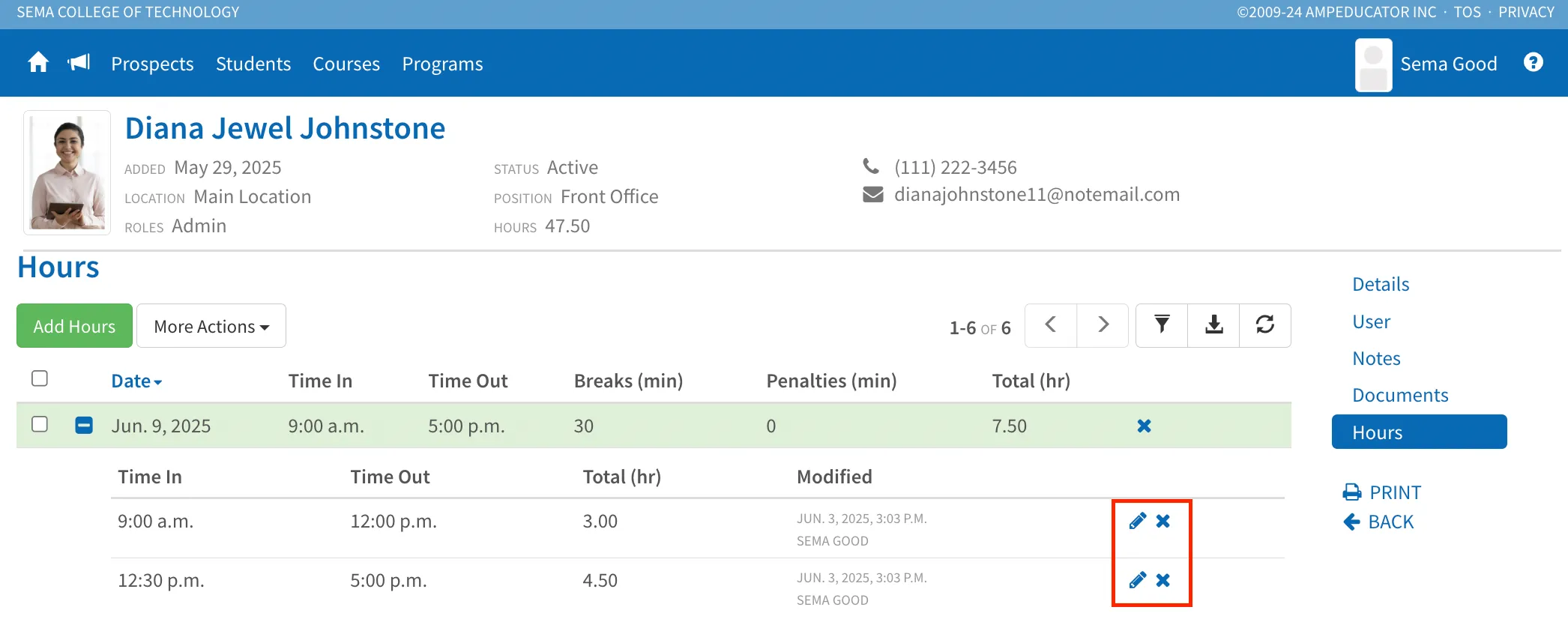This screenshot has width=1568, height=622.
Task: Click the Sema Good user avatar
Action: coord(1374,65)
